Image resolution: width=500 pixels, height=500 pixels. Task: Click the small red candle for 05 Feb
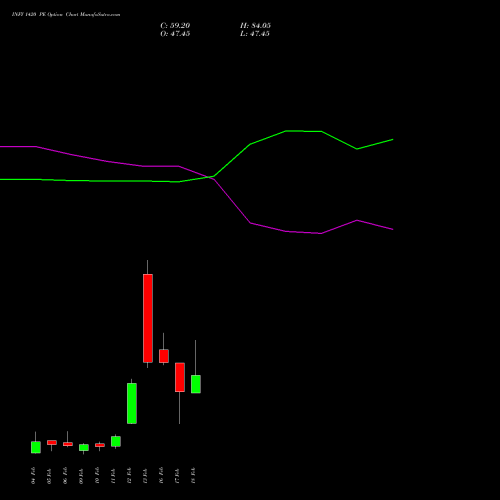pos(52,442)
